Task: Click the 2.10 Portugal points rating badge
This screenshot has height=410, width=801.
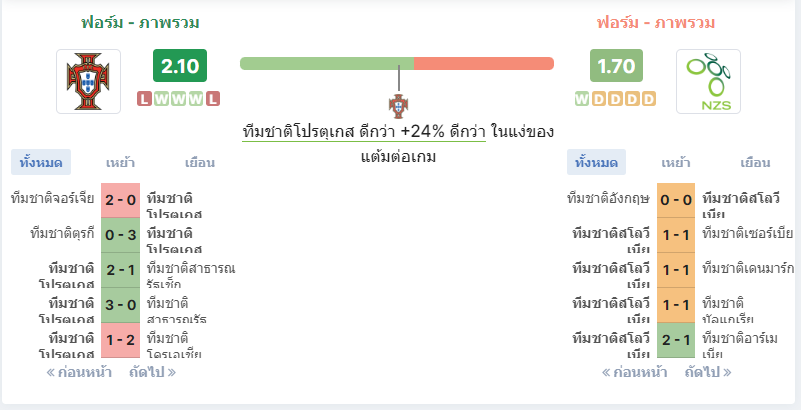Action: point(180,66)
